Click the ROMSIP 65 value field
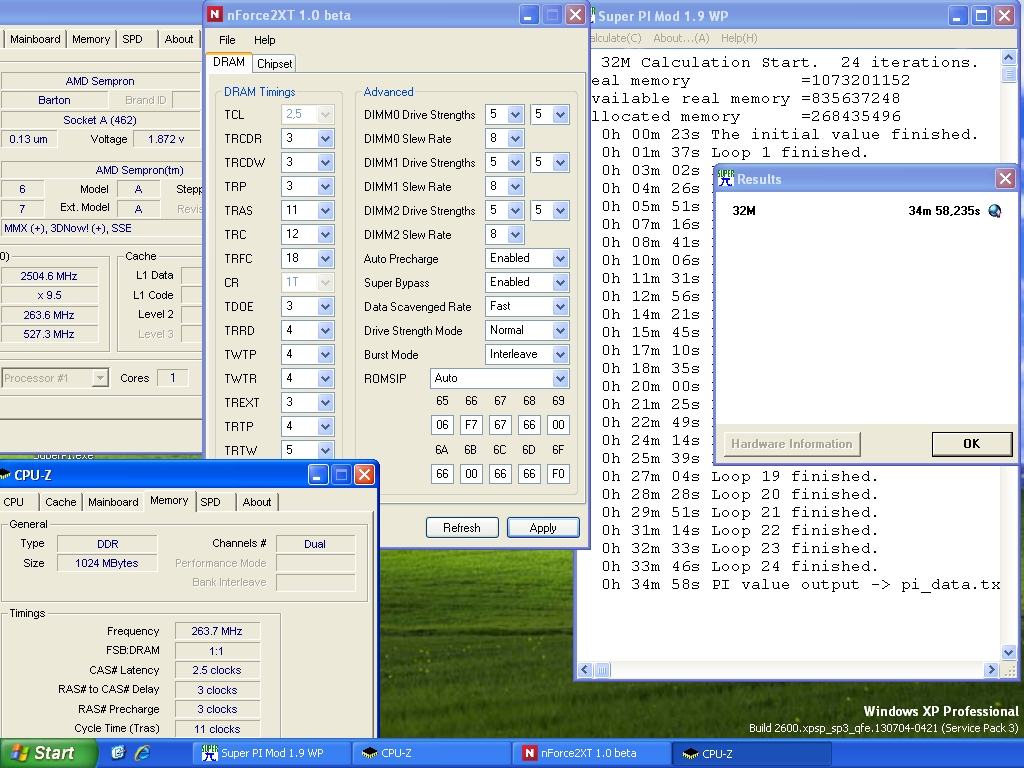The image size is (1024, 768). click(x=442, y=425)
